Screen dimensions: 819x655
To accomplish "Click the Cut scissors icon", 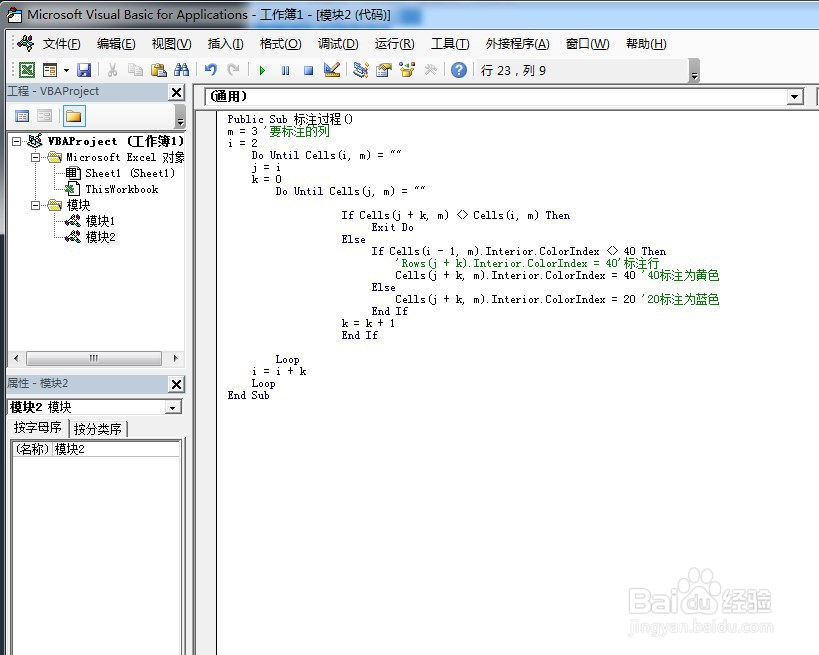I will point(112,70).
